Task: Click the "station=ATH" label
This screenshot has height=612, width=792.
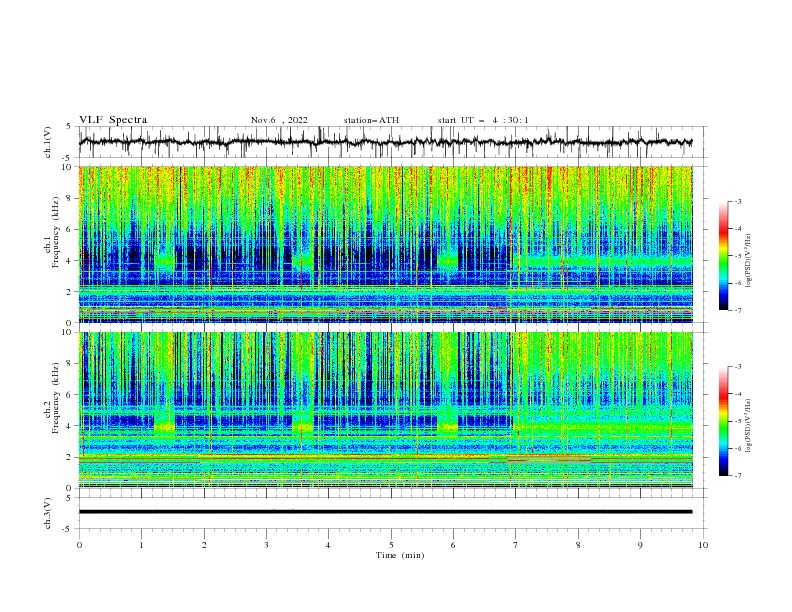Action: (x=371, y=120)
